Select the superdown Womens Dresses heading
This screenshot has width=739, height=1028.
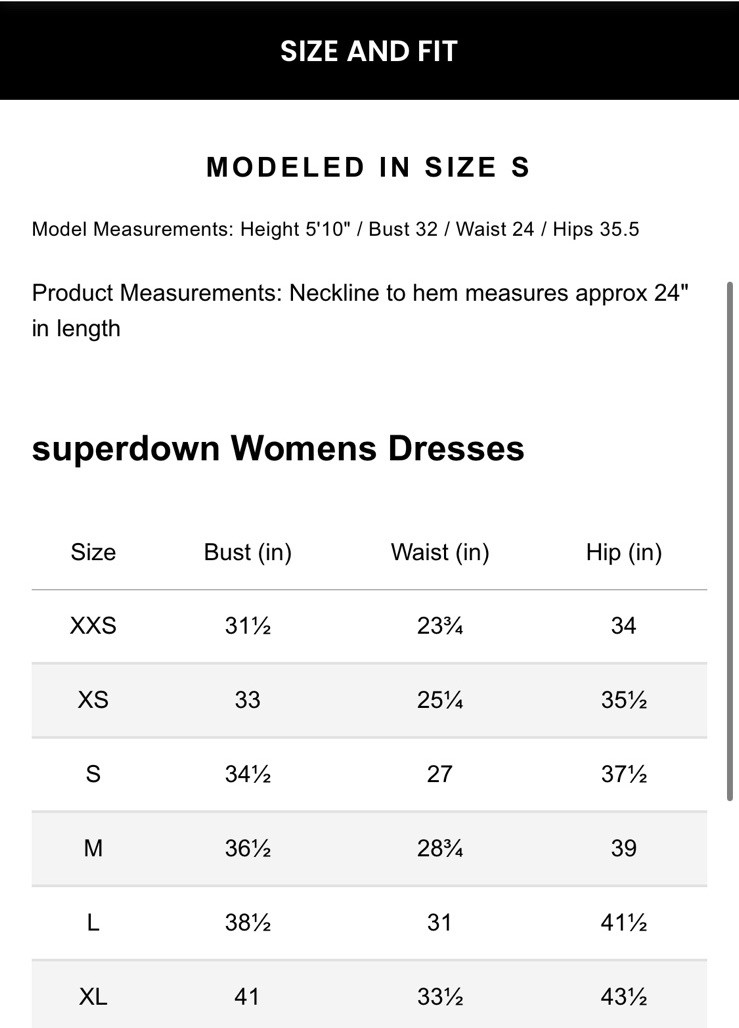[278, 448]
